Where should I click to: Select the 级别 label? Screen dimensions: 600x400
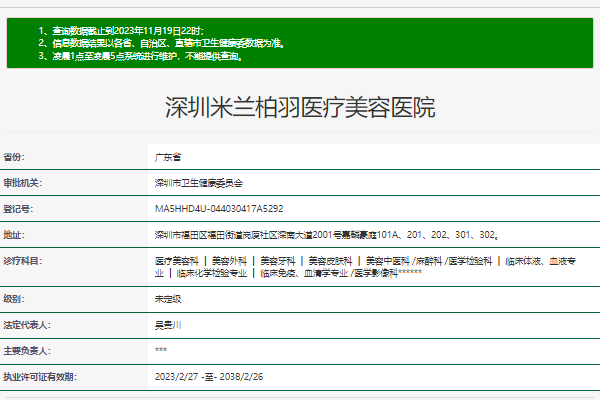[14, 299]
